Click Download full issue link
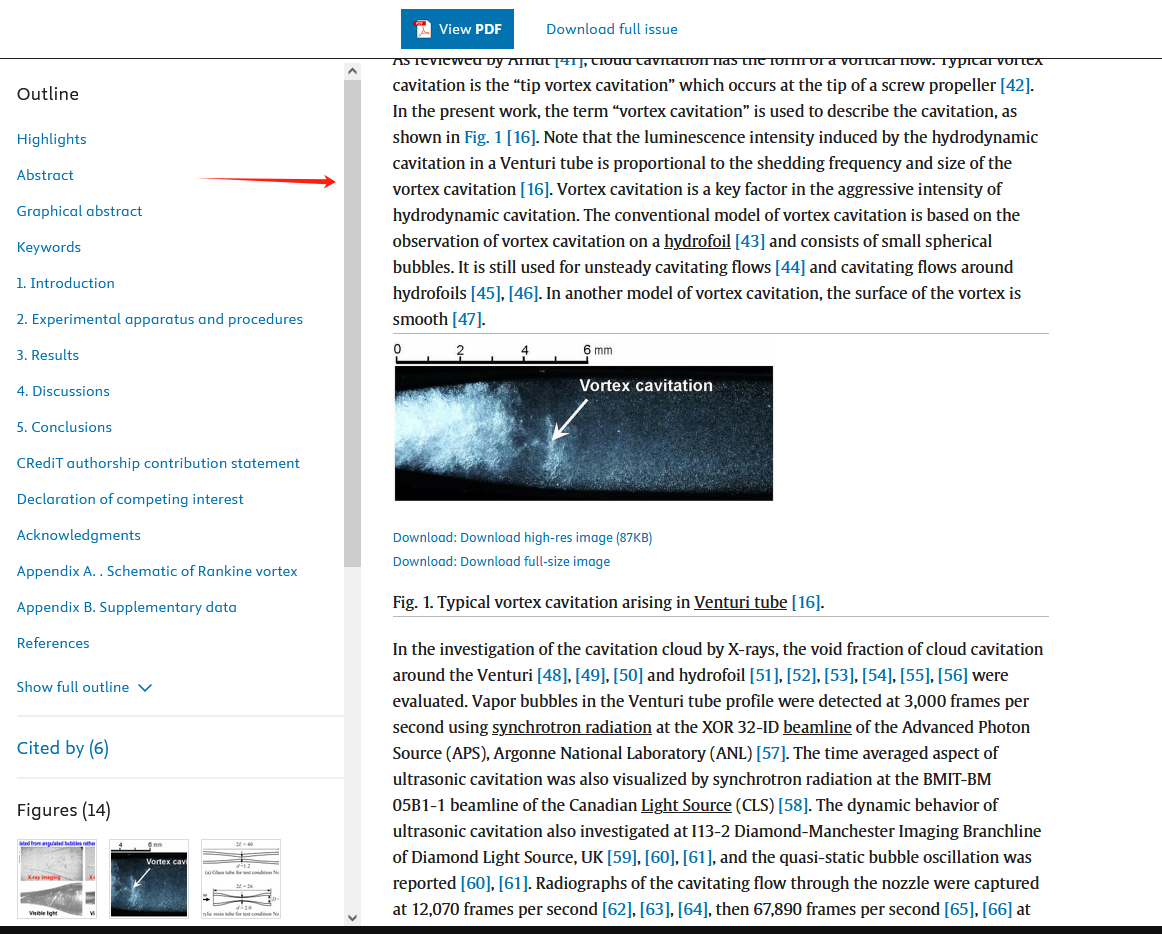The height and width of the screenshot is (934, 1162). coord(611,29)
